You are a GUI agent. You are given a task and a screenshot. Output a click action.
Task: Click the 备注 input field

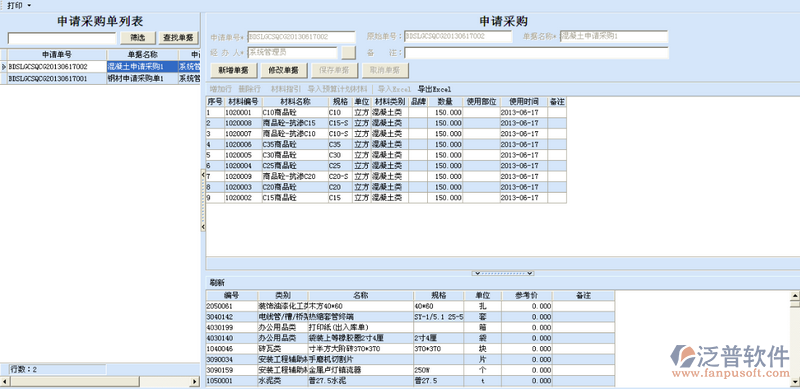point(536,53)
